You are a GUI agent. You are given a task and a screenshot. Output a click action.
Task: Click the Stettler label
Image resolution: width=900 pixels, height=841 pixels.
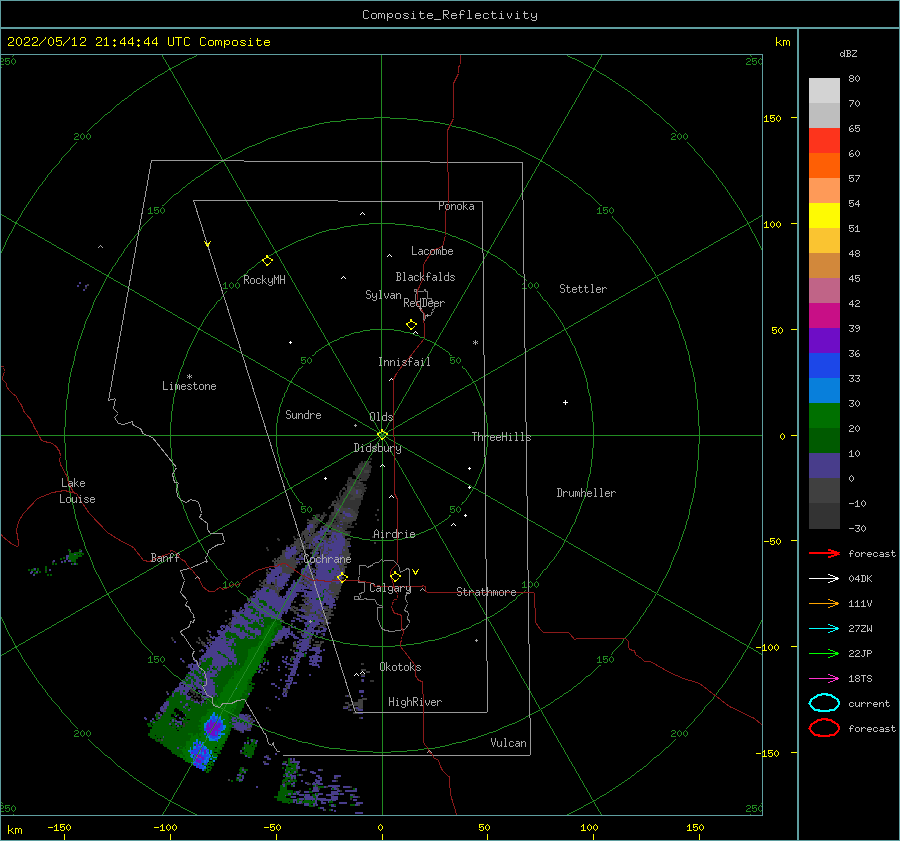click(583, 289)
